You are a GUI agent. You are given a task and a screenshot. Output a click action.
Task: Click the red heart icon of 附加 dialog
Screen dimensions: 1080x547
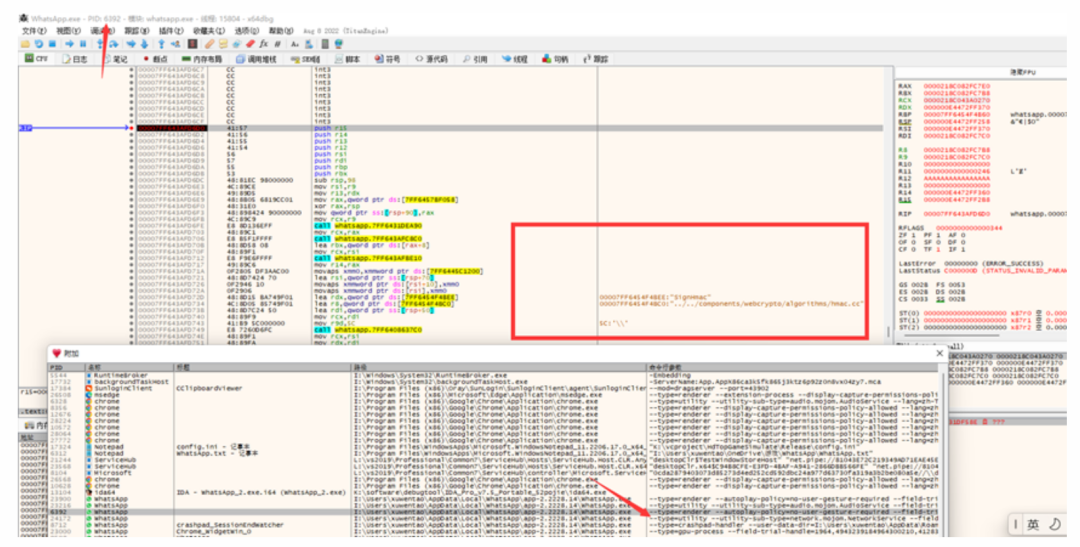[56, 353]
